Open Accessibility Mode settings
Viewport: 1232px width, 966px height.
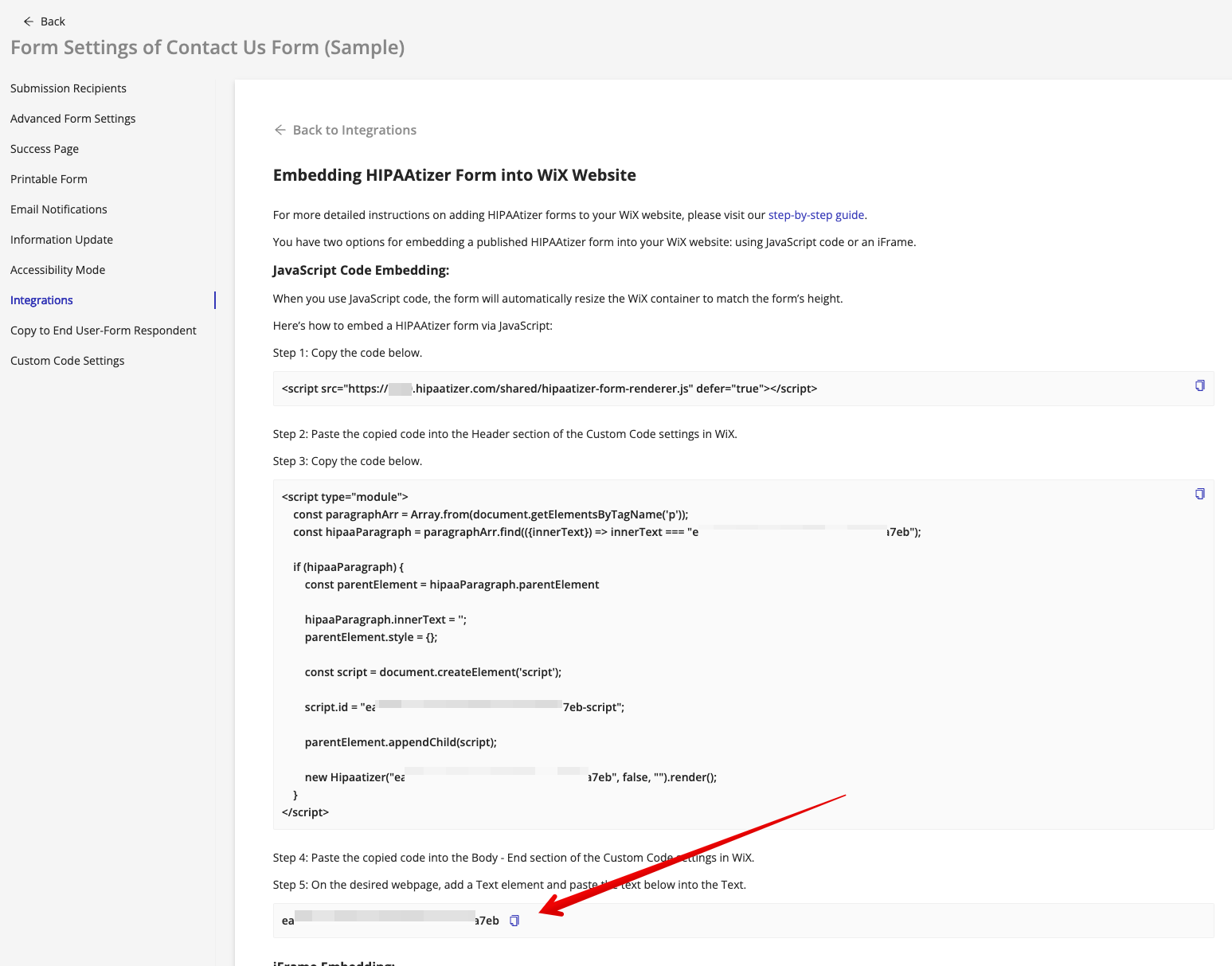(58, 270)
